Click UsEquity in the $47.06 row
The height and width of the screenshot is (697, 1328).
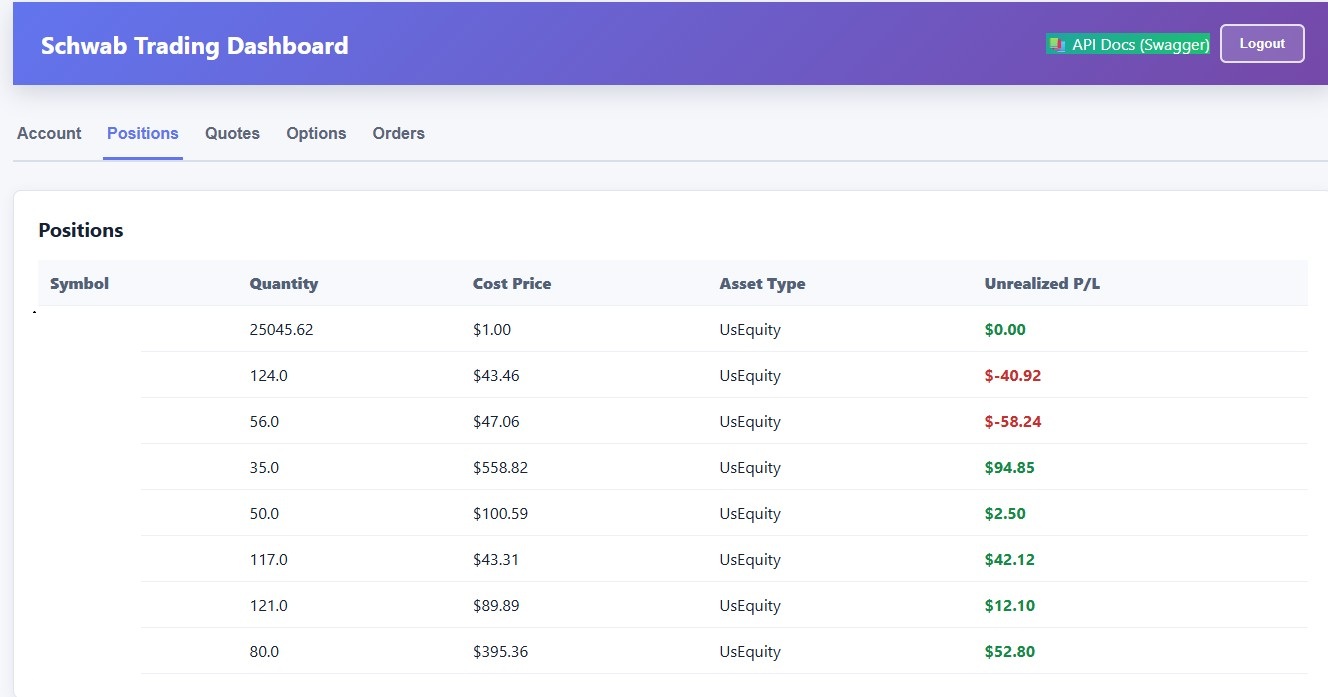coord(750,422)
